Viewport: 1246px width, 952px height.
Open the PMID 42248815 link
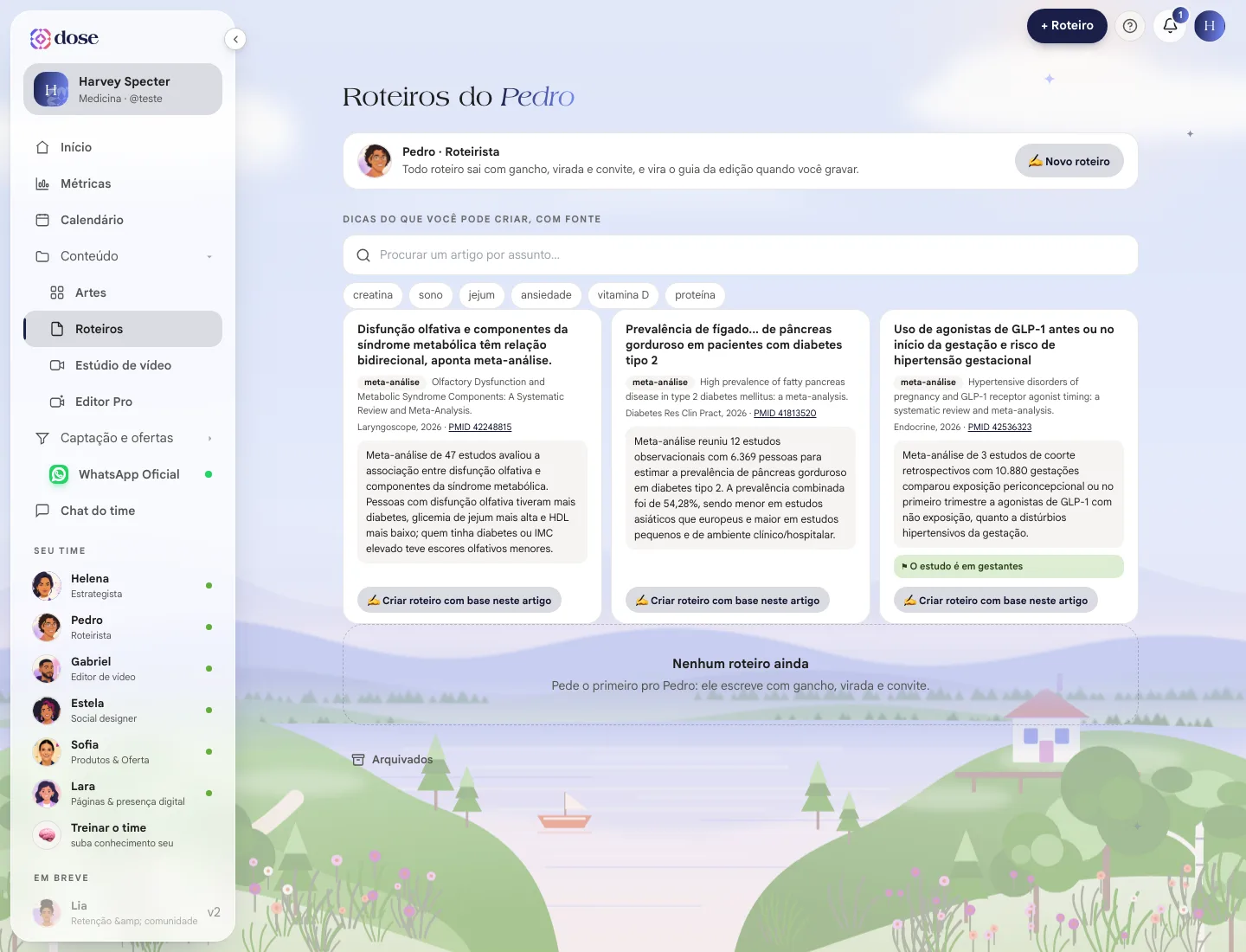coord(480,428)
